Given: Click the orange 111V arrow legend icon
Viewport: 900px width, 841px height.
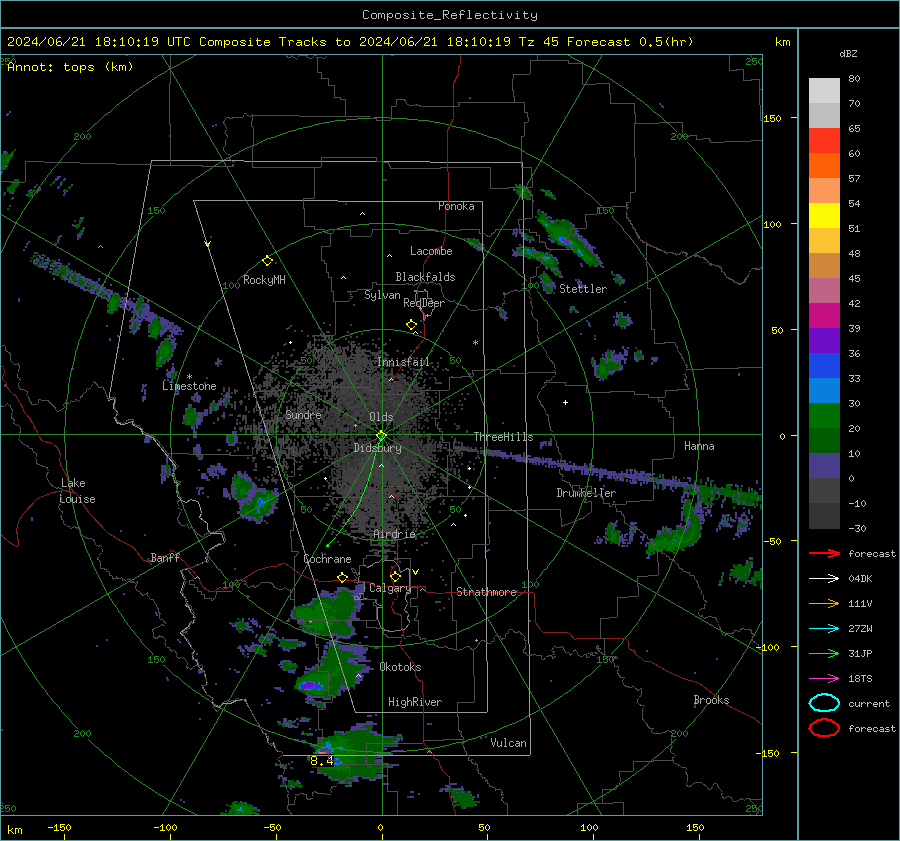Looking at the screenshot, I should coord(824,603).
